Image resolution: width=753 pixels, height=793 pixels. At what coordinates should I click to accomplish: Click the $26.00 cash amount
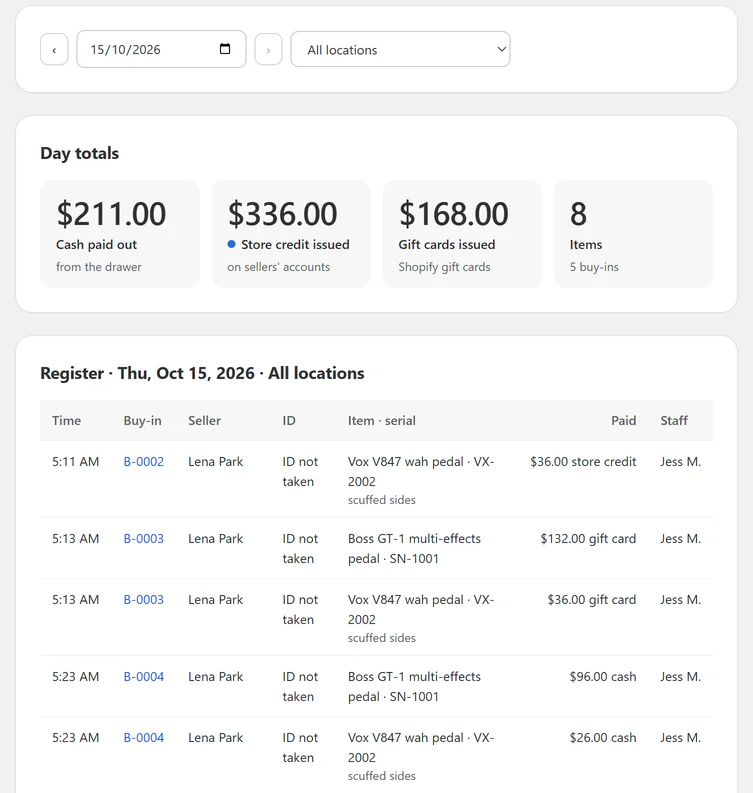[603, 738]
